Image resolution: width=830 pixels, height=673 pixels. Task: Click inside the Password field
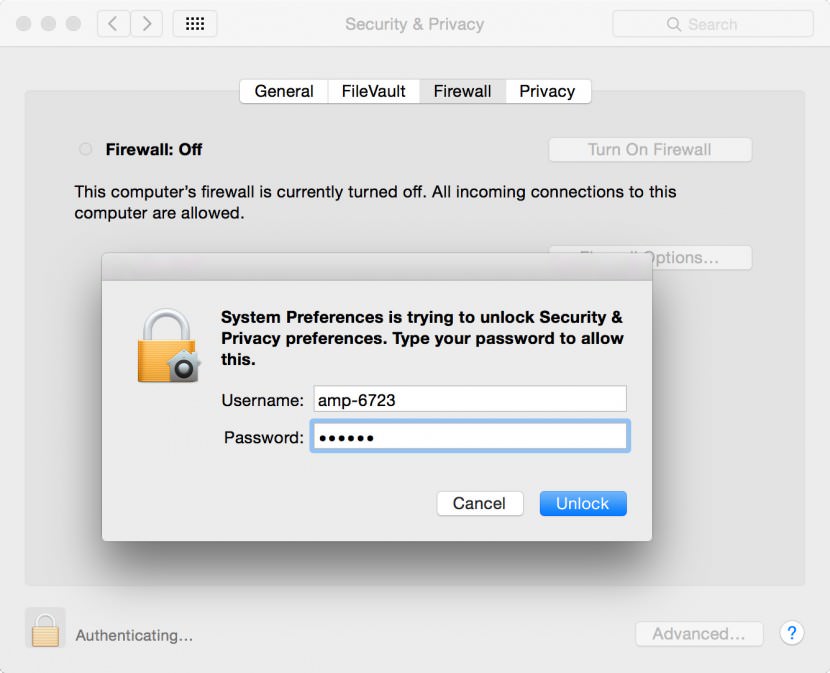469,436
